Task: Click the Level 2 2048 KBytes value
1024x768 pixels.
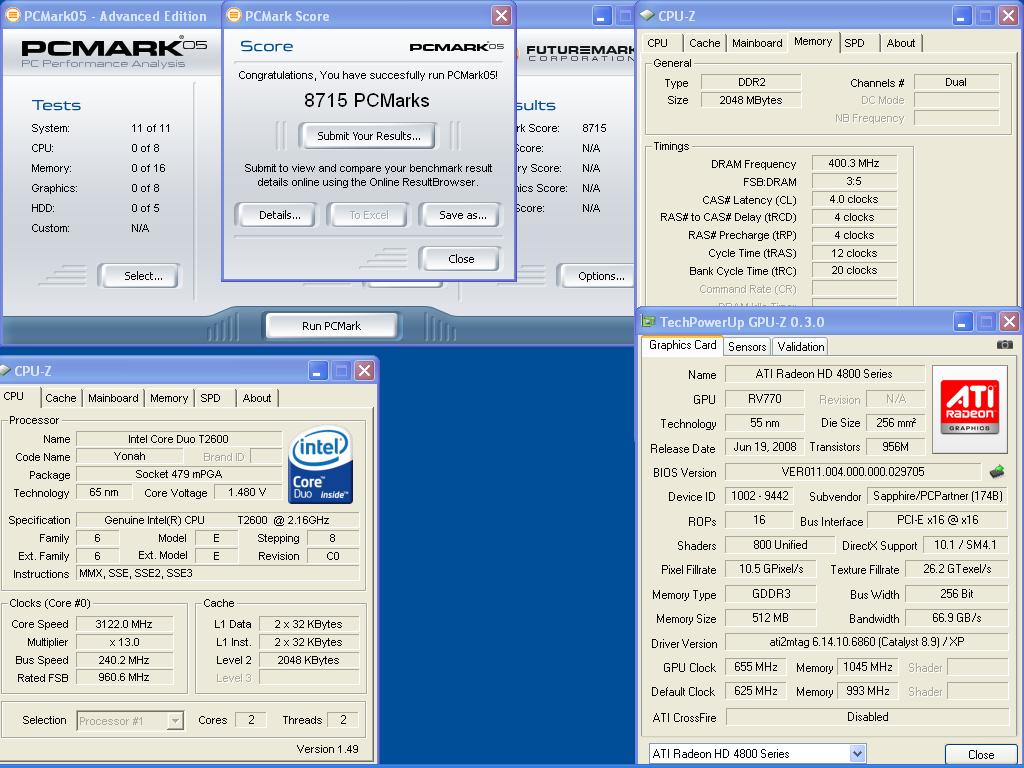Action: pyautogui.click(x=308, y=660)
